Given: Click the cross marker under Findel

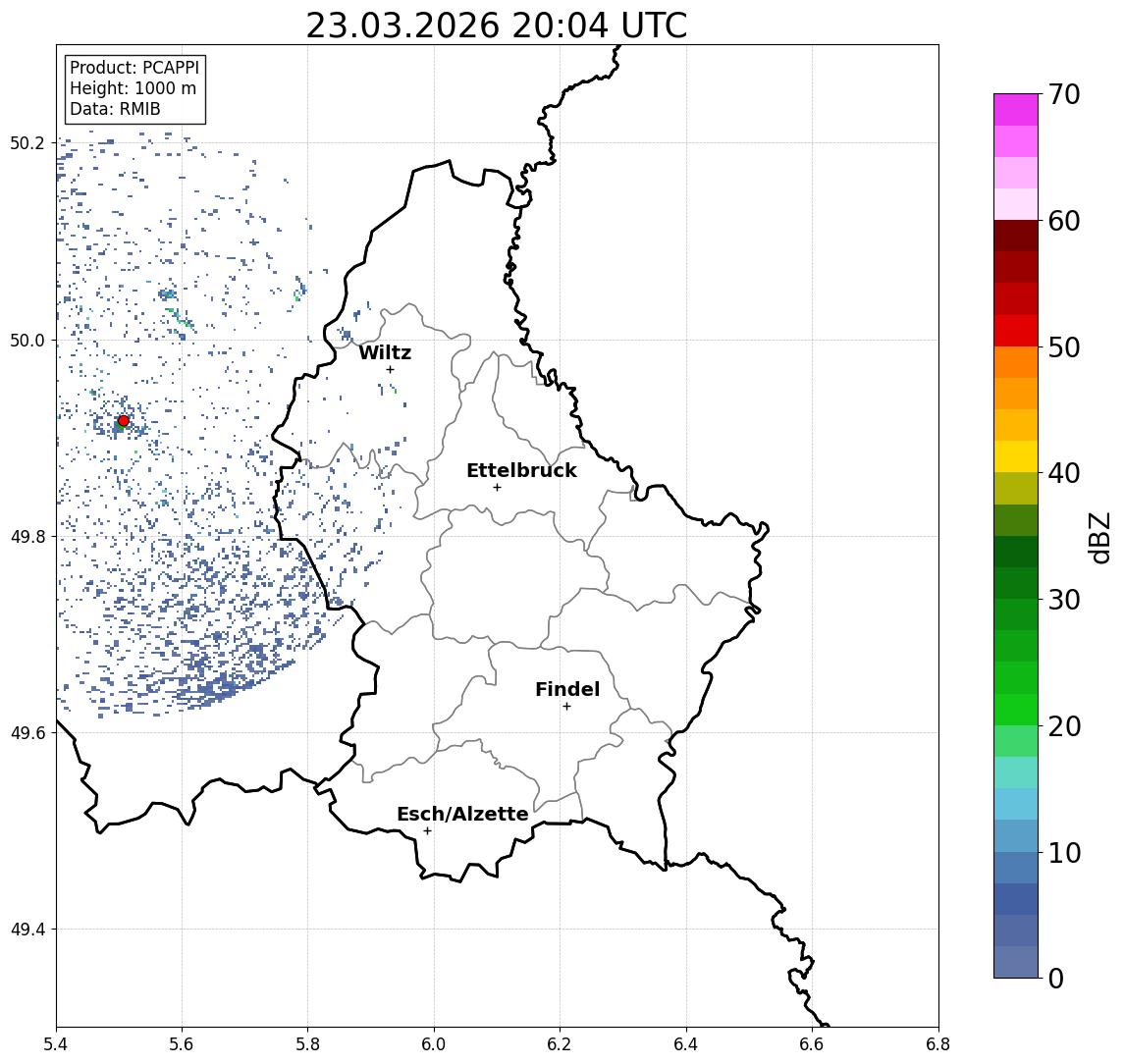Looking at the screenshot, I should [x=566, y=707].
